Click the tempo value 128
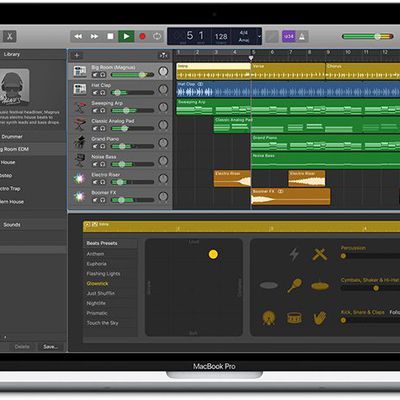400x400 pixels. click(221, 36)
